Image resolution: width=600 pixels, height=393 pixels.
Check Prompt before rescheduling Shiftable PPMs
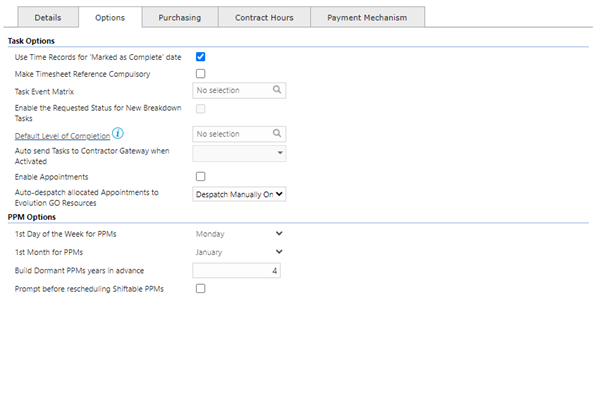tap(201, 289)
